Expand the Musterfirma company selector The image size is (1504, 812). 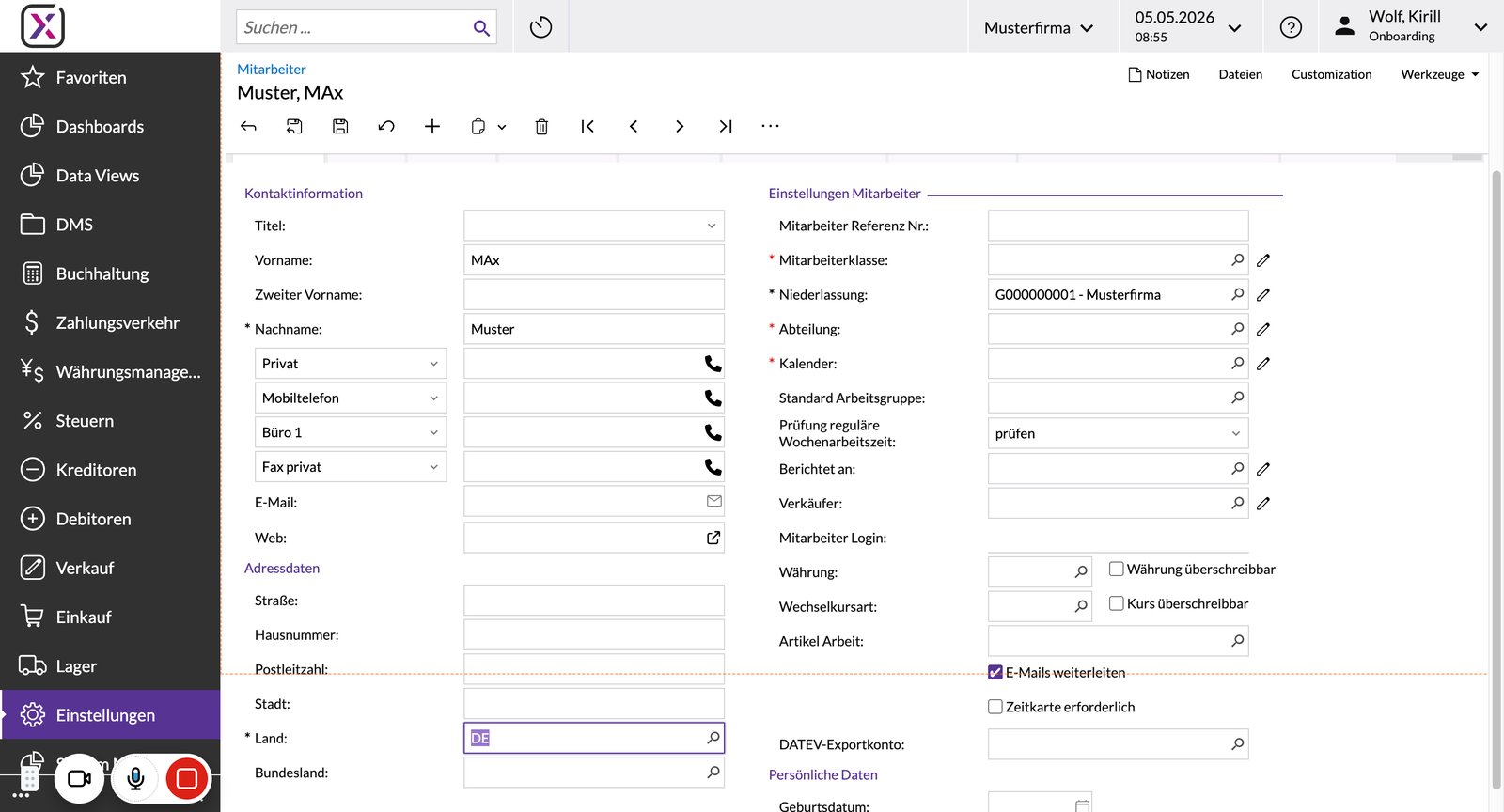click(x=1039, y=28)
